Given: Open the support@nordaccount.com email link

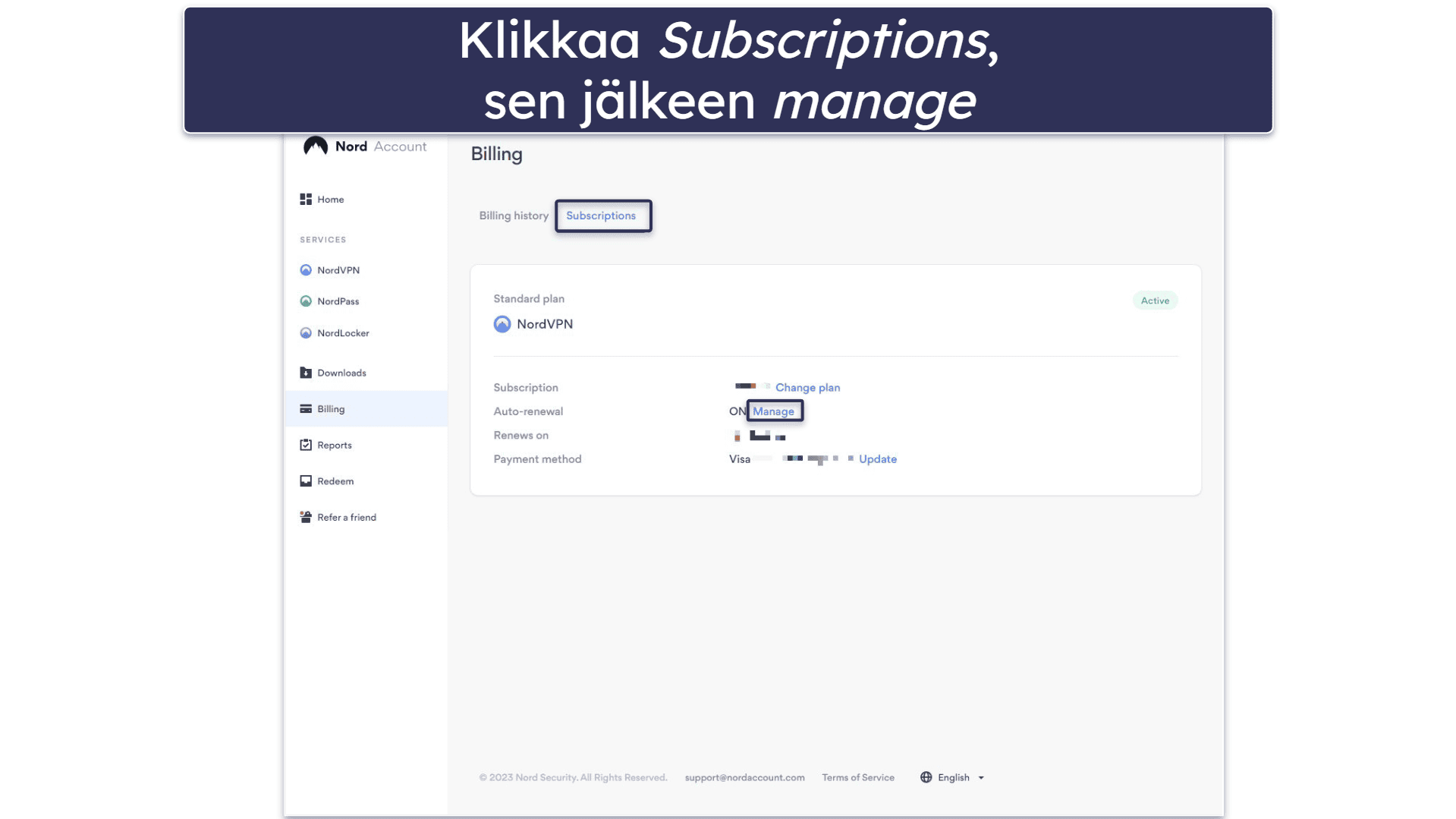Looking at the screenshot, I should point(744,777).
